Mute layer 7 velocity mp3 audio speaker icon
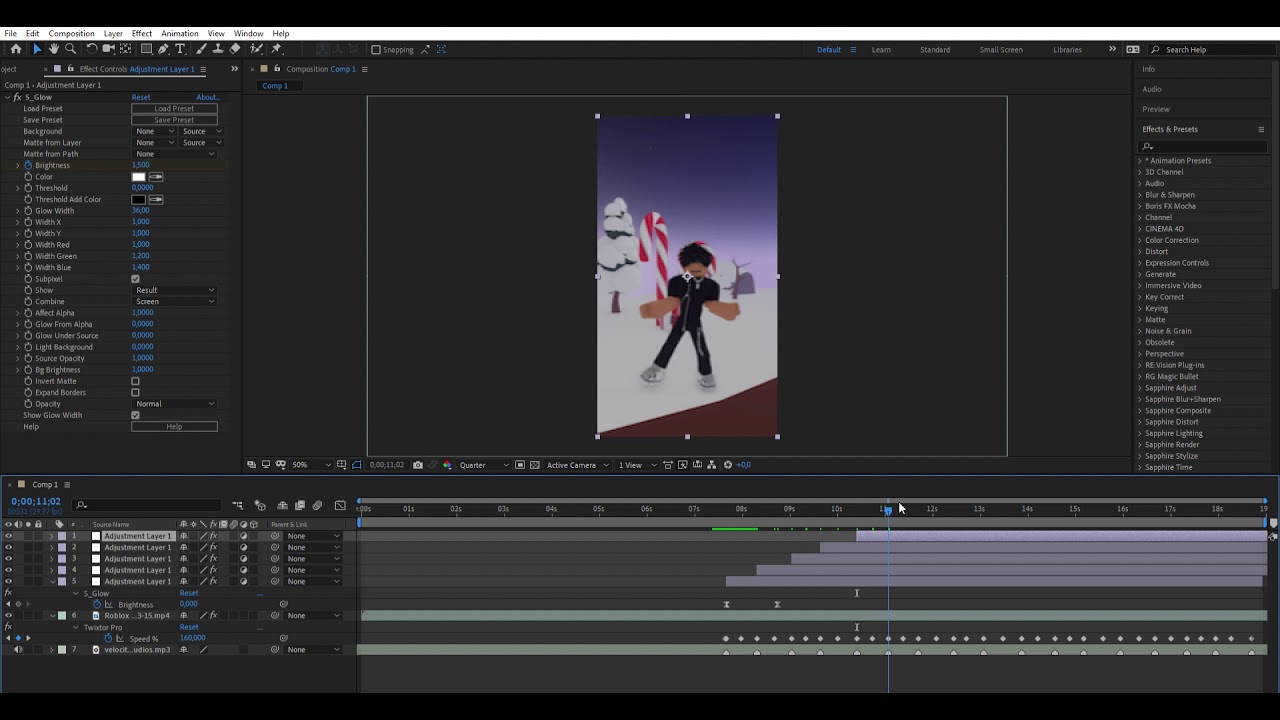Screen dimensions: 1280x720 pyautogui.click(x=17, y=650)
